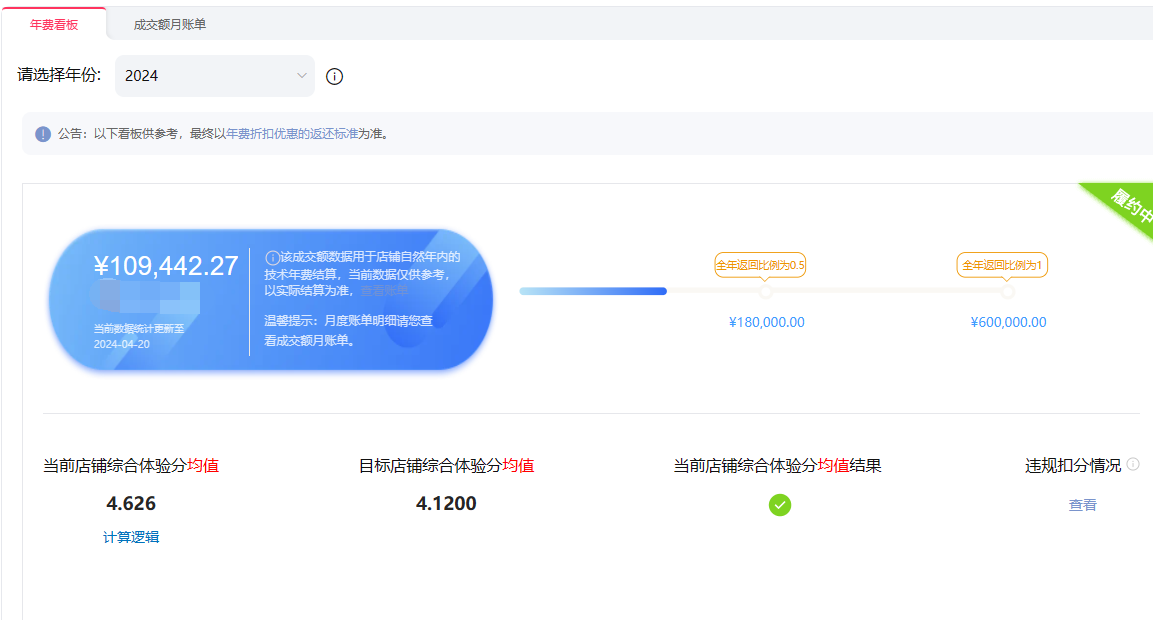
Task: Click the ¥109,442.27 amount text
Action: [x=166, y=266]
